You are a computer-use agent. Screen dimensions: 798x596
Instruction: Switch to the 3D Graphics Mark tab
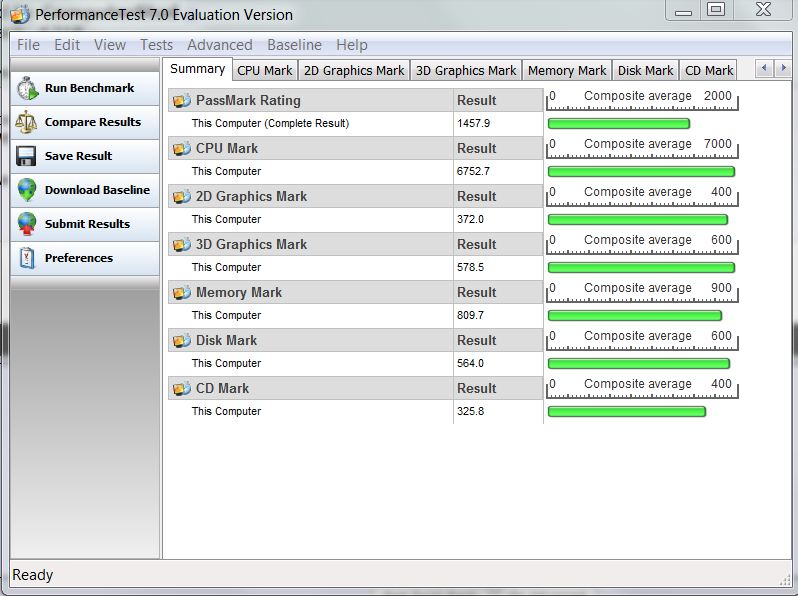pyautogui.click(x=466, y=70)
